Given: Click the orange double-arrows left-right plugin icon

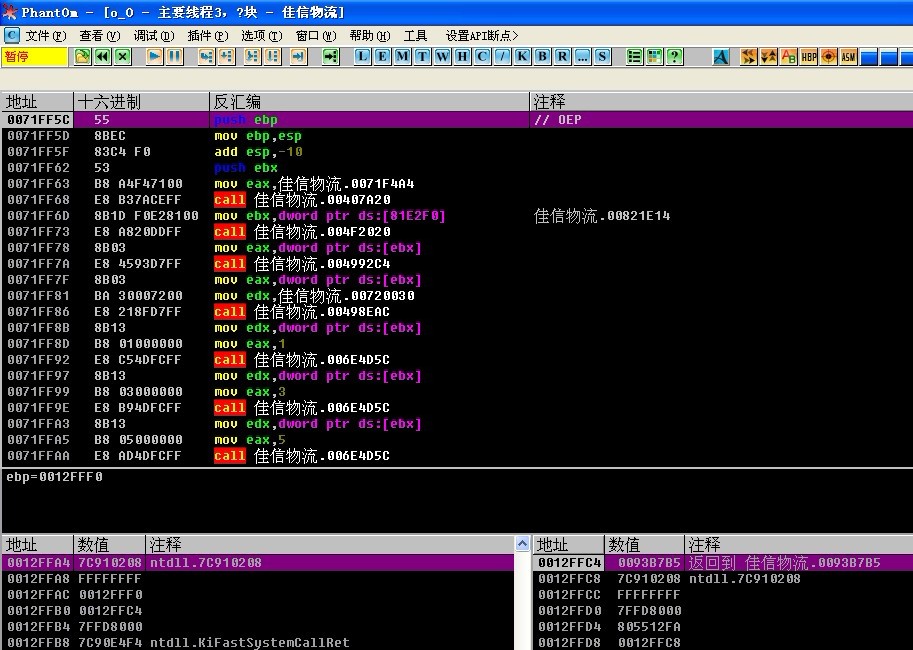Looking at the screenshot, I should [x=749, y=56].
